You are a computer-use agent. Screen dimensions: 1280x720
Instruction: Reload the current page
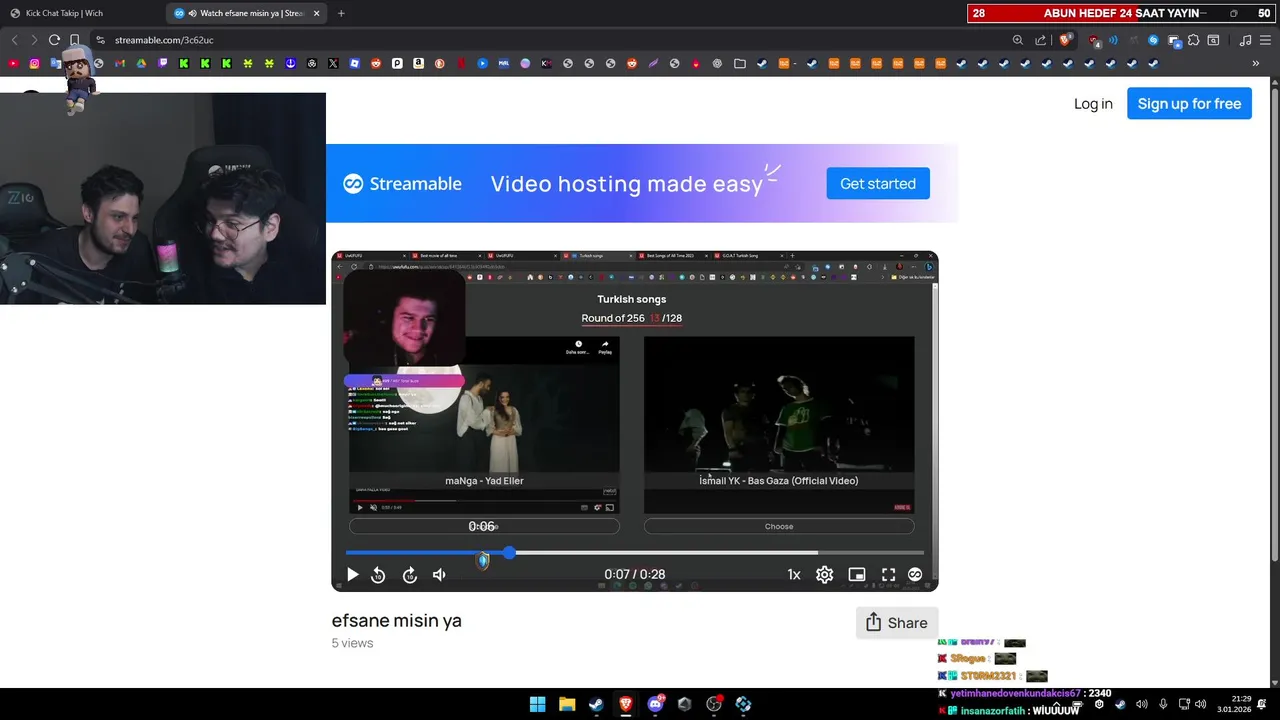tap(54, 40)
